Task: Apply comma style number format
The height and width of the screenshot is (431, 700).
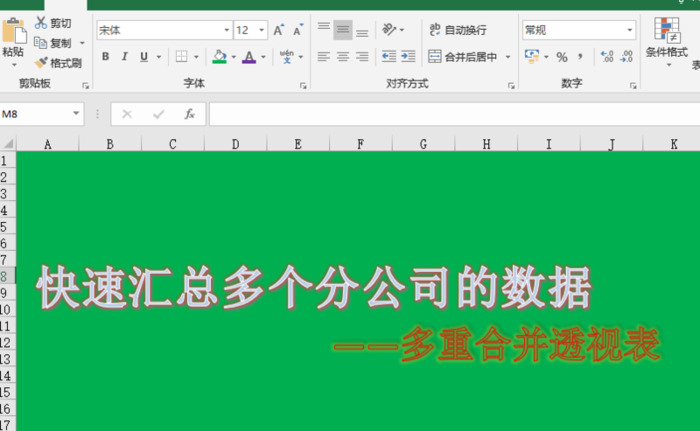Action: [x=580, y=57]
